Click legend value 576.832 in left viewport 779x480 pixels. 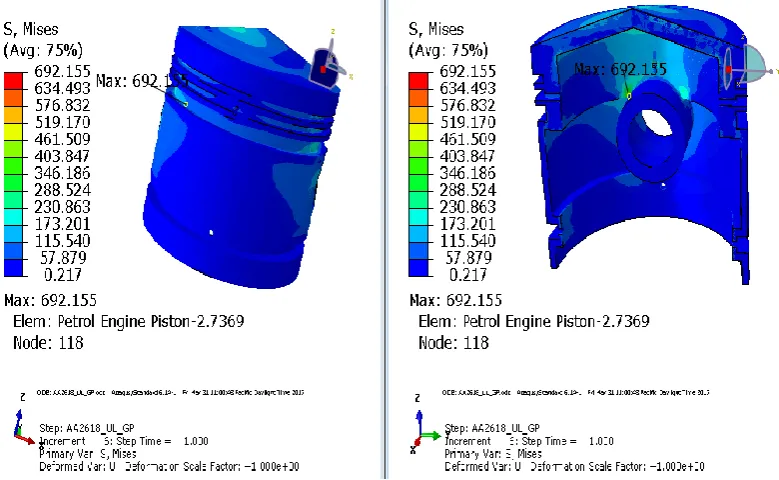point(62,105)
